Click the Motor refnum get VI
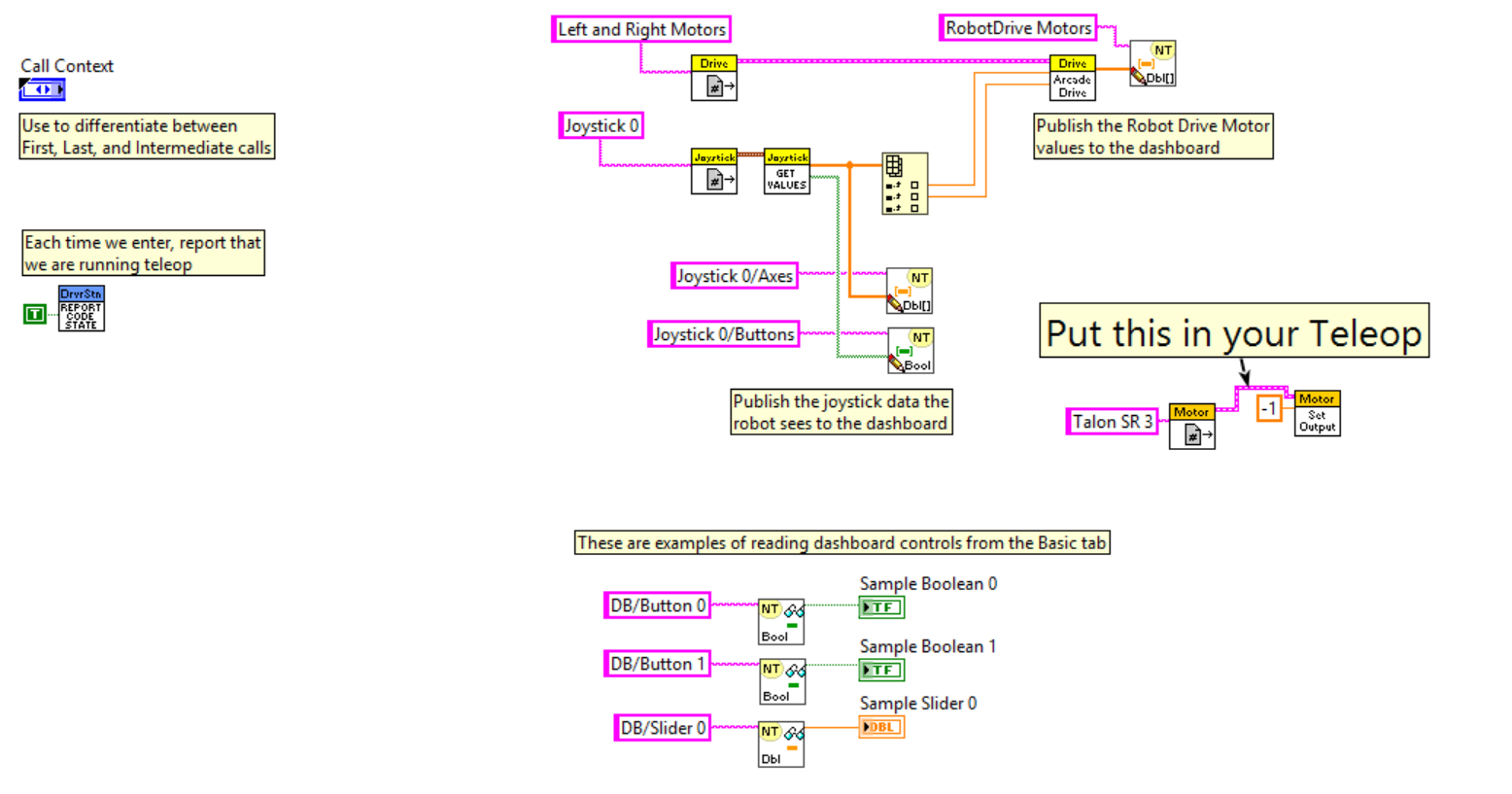Viewport: 1512px width, 794px height. click(x=1192, y=426)
